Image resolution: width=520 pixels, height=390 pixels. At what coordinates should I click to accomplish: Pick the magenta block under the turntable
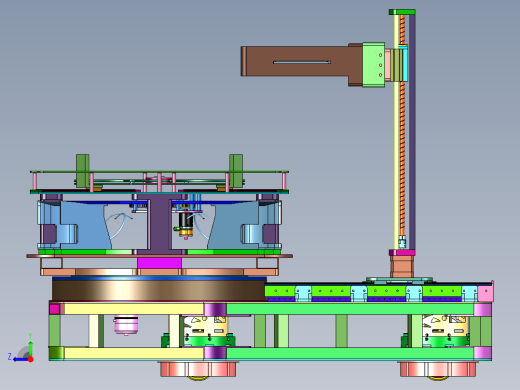pos(160,263)
